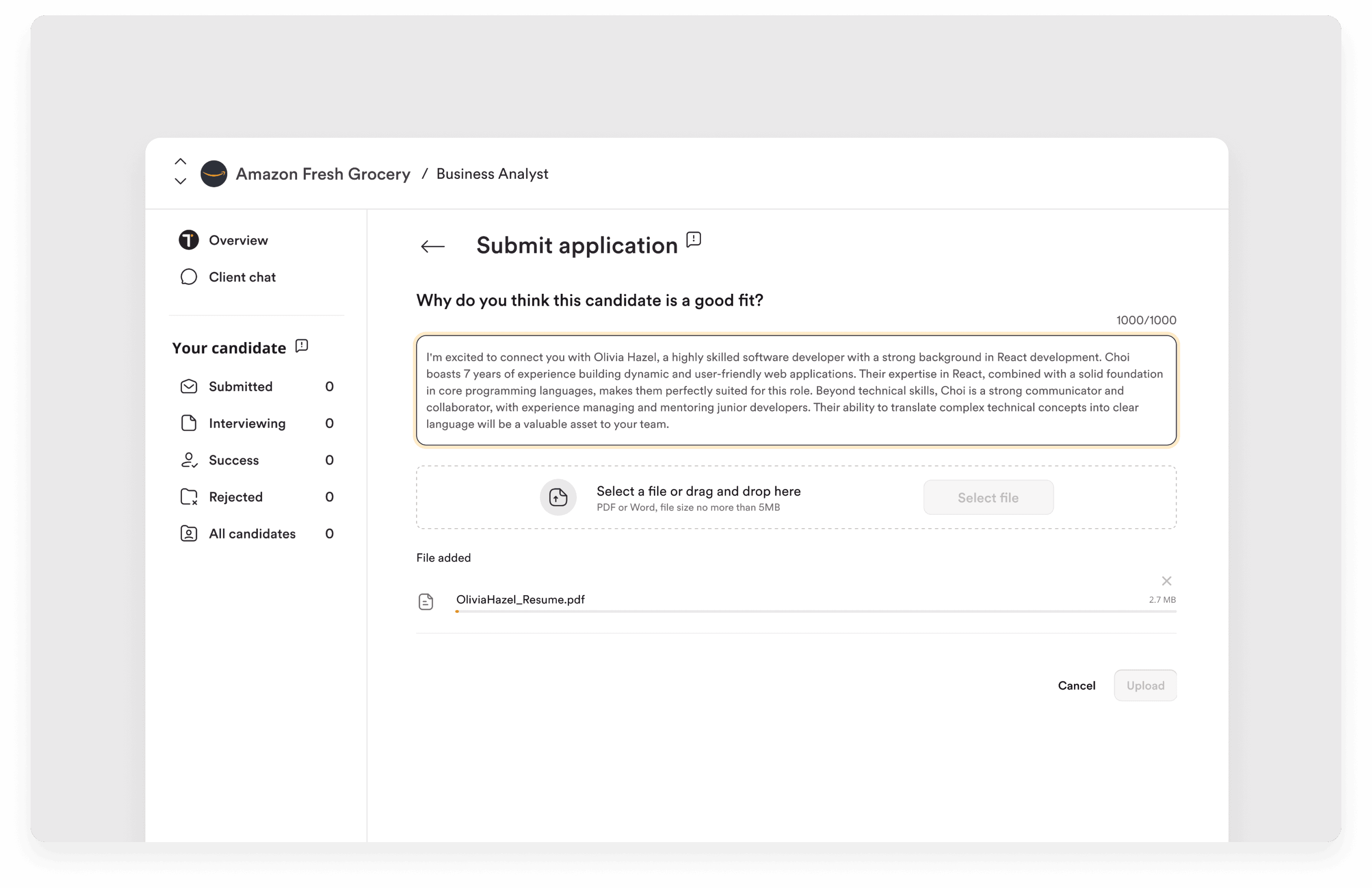Click the Success person-check icon
The height and width of the screenshot is (888, 1372).
point(188,460)
